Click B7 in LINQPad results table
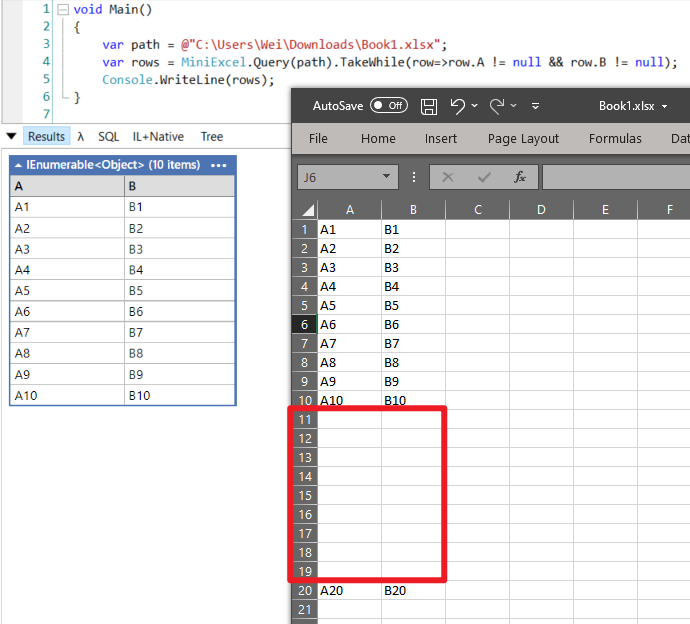This screenshot has width=690, height=624. pyautogui.click(x=180, y=332)
